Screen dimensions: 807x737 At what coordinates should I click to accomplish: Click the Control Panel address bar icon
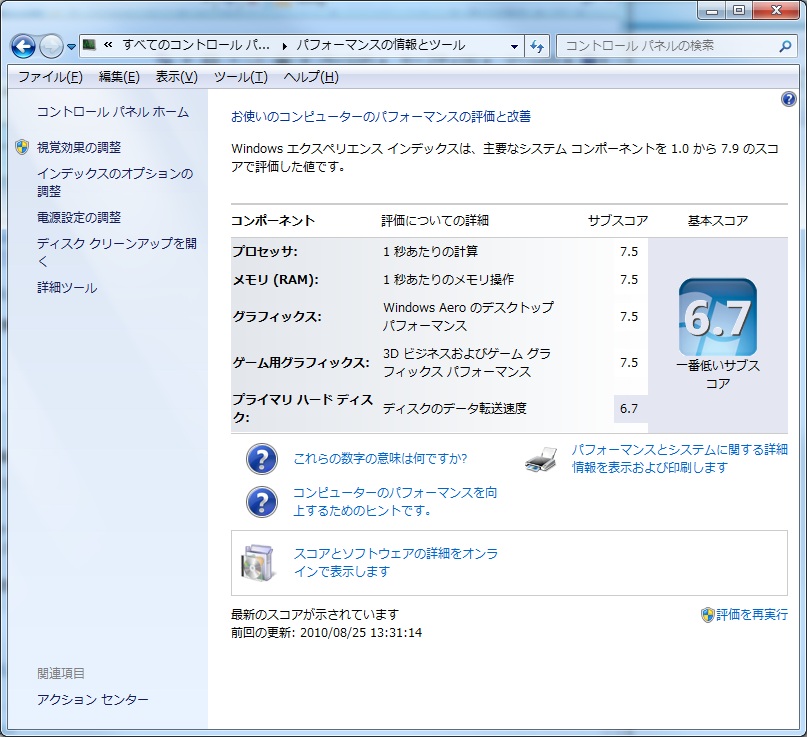pos(90,45)
